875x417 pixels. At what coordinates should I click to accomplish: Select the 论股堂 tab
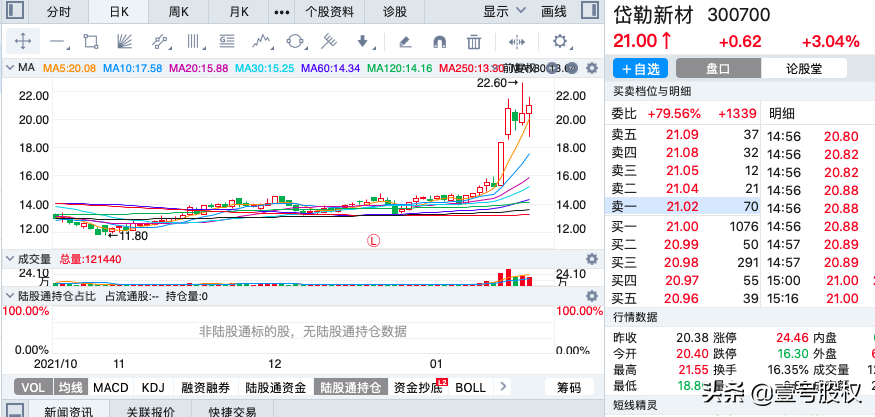[804, 69]
